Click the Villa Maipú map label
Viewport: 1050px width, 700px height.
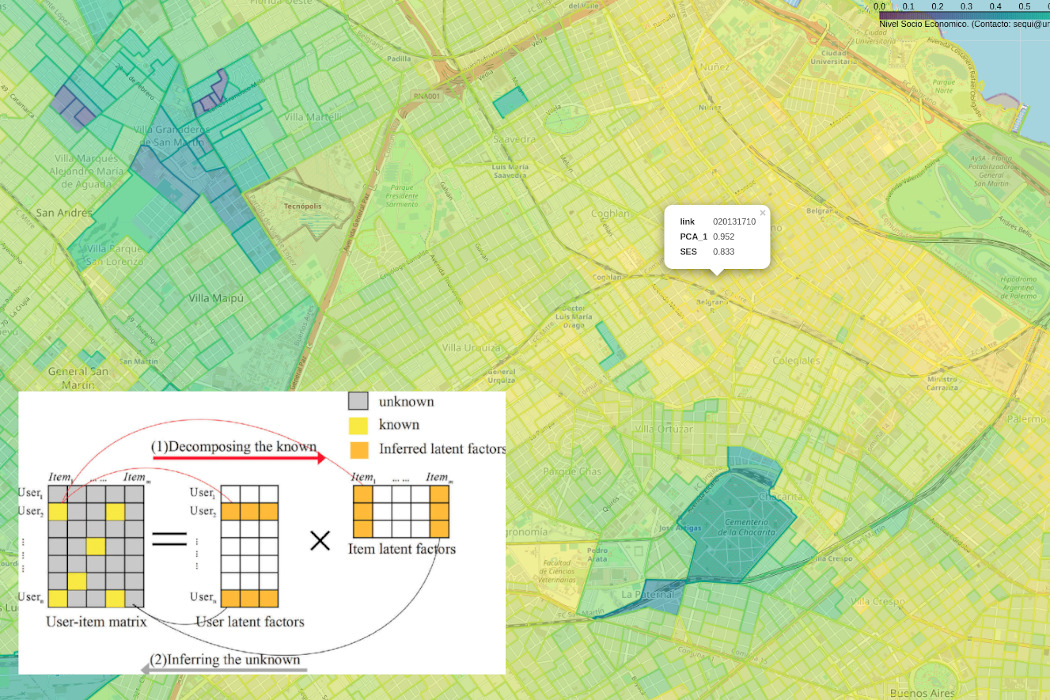[217, 298]
